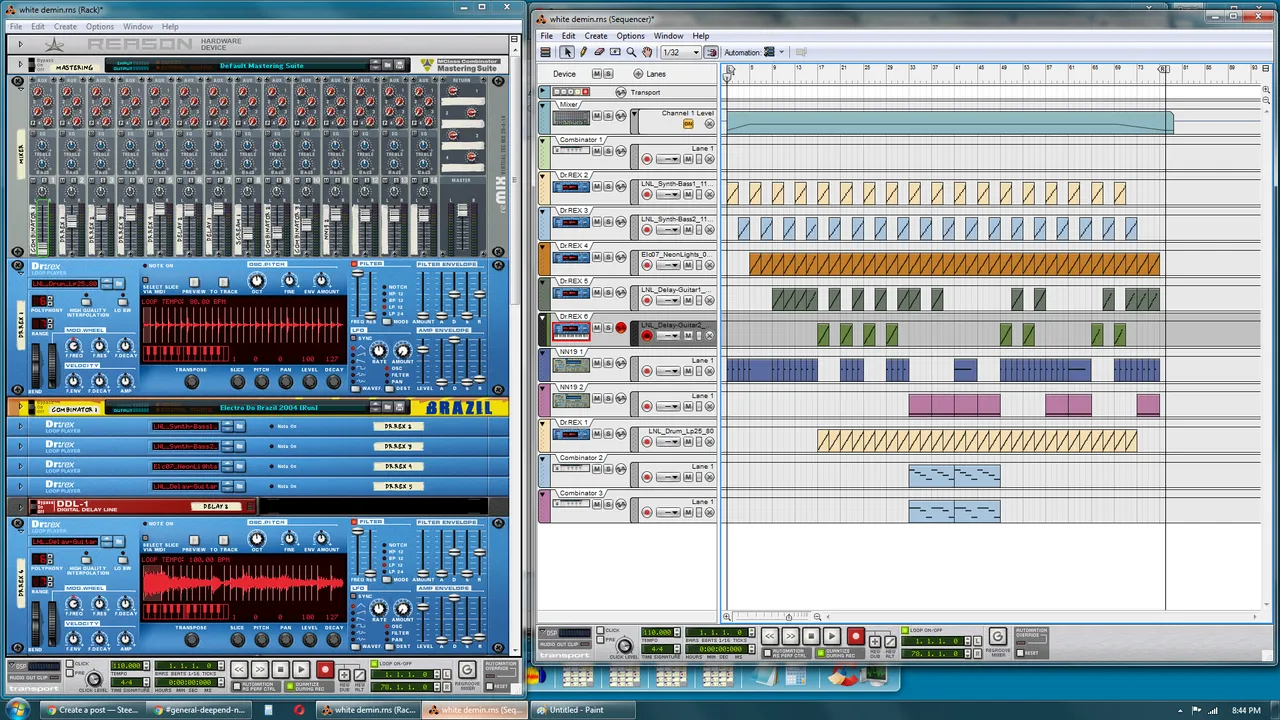This screenshot has height=720, width=1280.
Task: Select the Pencil tool in Sequencer toolbar
Action: pyautogui.click(x=583, y=52)
